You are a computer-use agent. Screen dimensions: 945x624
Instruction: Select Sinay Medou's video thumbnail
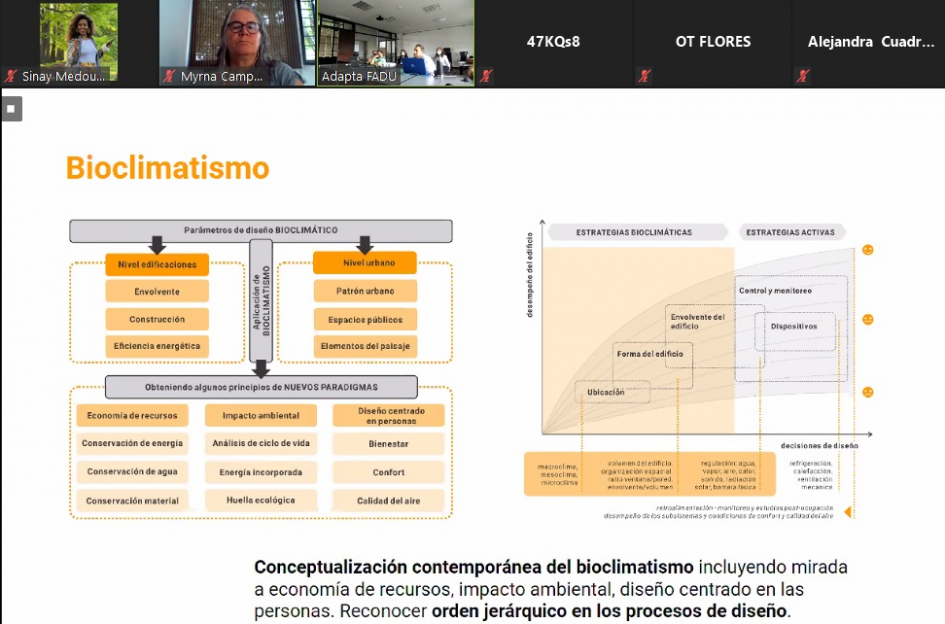pos(79,43)
